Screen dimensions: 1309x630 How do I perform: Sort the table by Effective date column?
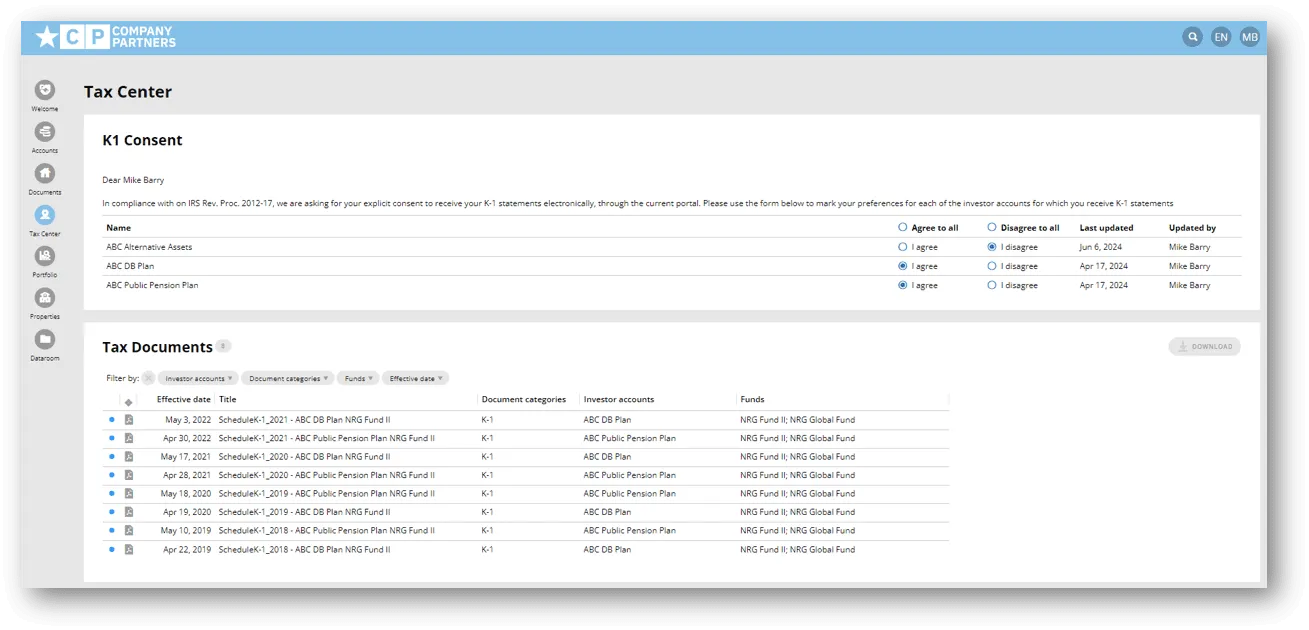tap(183, 400)
